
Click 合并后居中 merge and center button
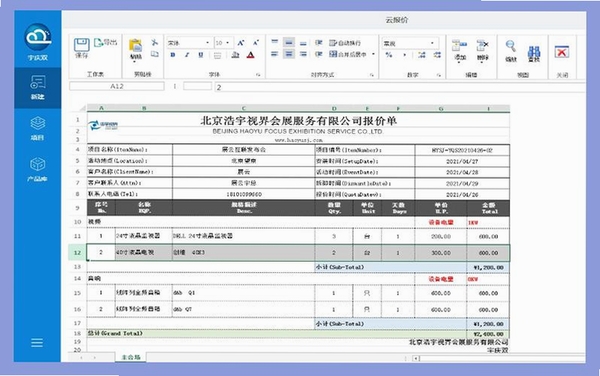click(x=348, y=54)
